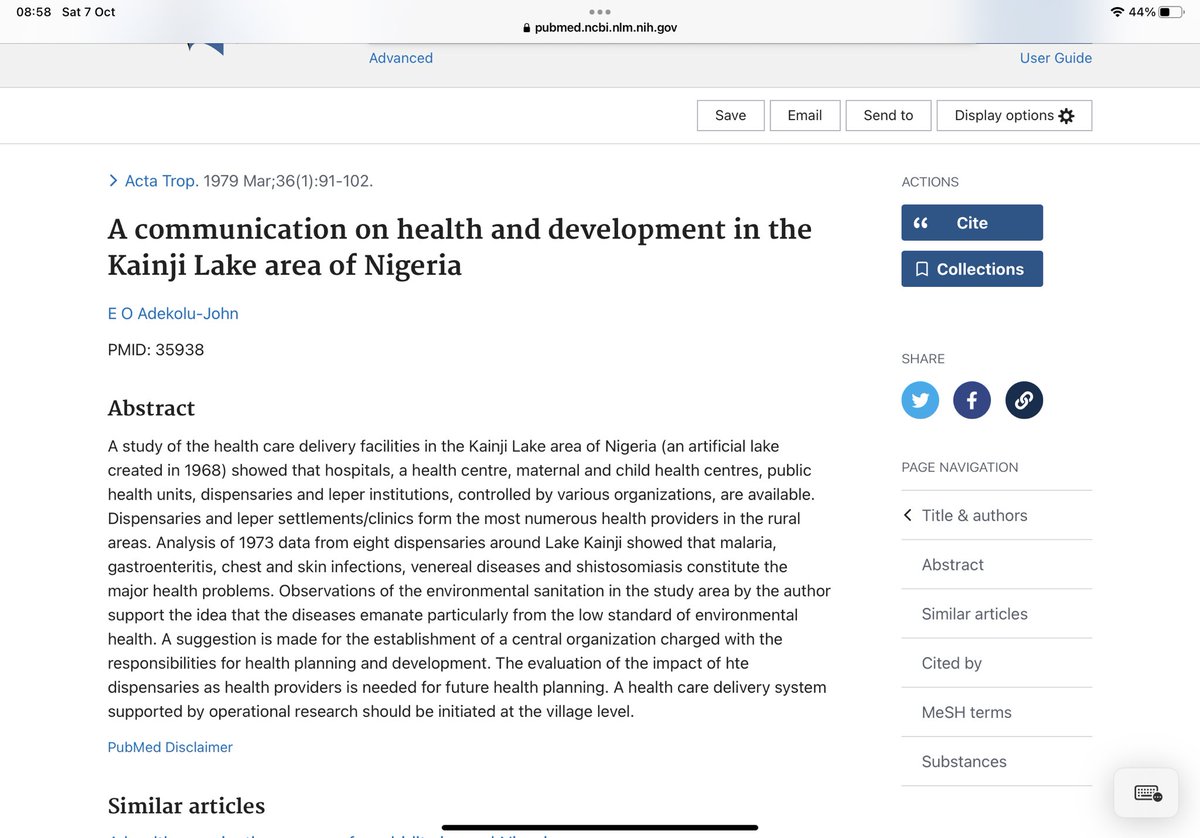Click the Cite button
This screenshot has width=1200, height=838.
972,223
